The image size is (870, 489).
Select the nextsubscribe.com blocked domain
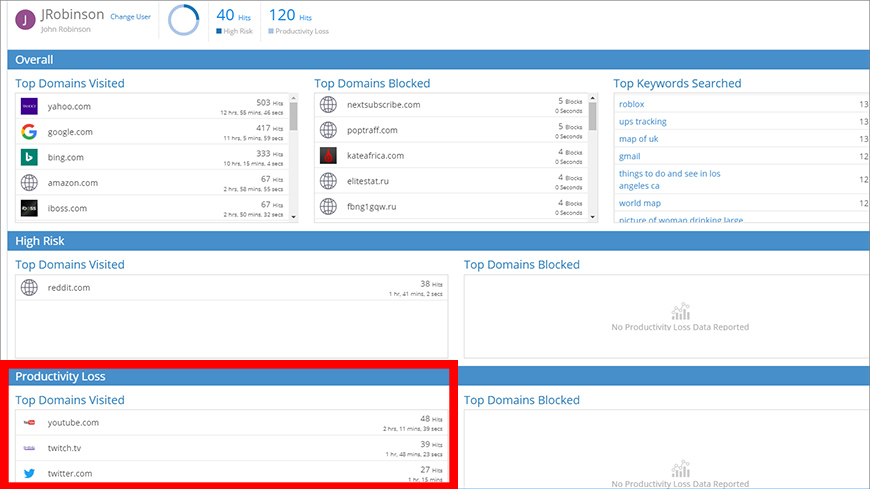point(451,104)
